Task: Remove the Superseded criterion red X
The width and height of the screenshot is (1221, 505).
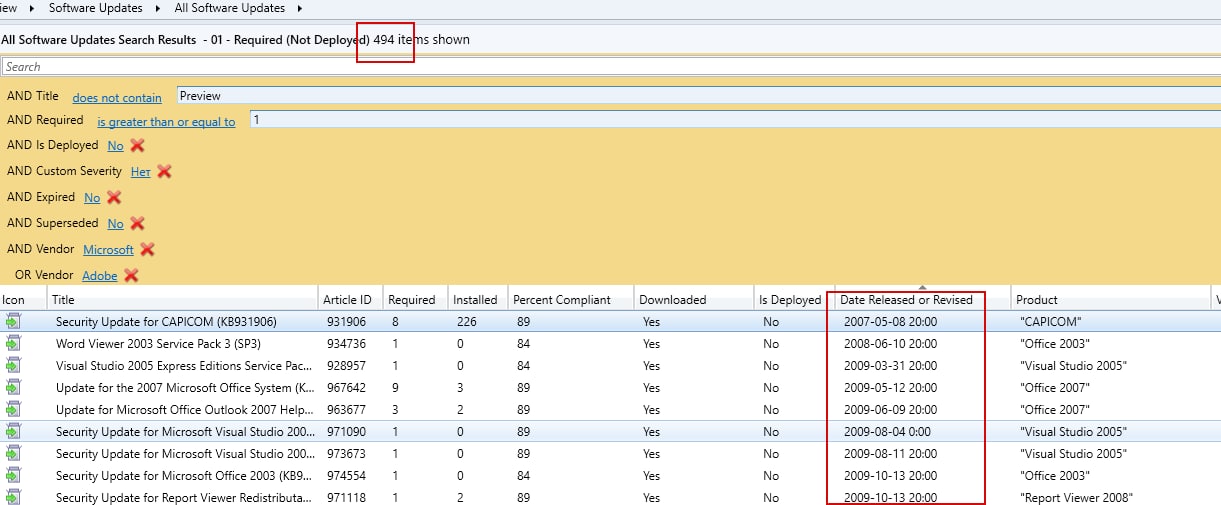Action: point(138,224)
